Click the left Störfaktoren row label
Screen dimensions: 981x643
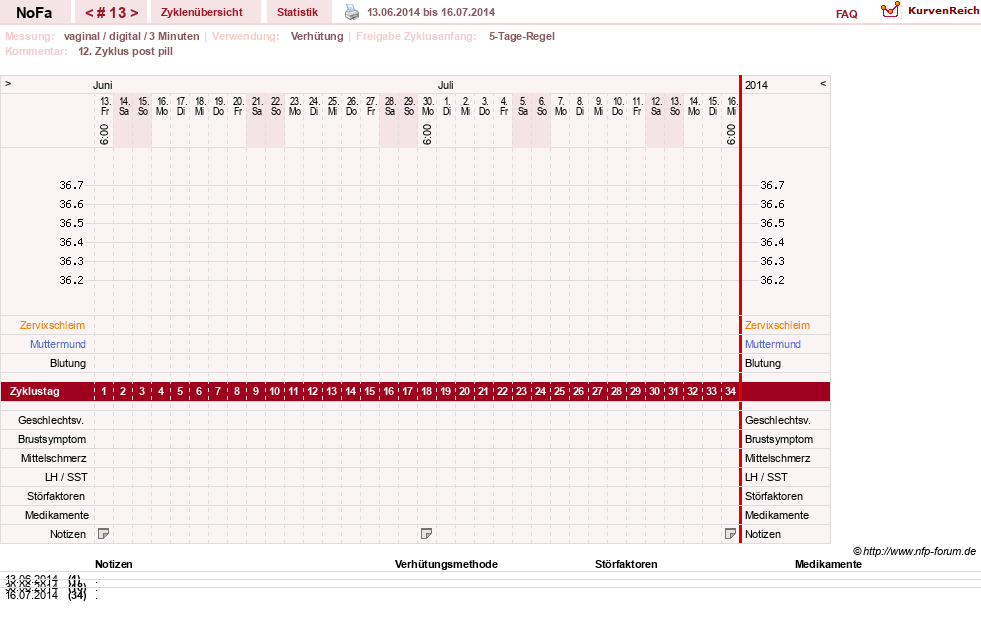56,496
